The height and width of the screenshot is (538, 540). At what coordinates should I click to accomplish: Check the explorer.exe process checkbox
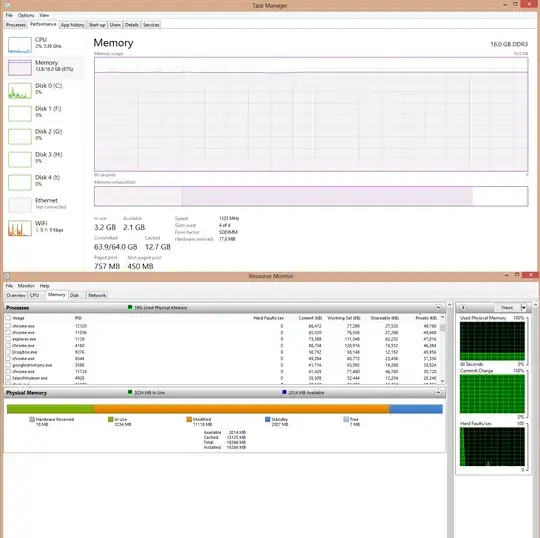click(x=8, y=339)
